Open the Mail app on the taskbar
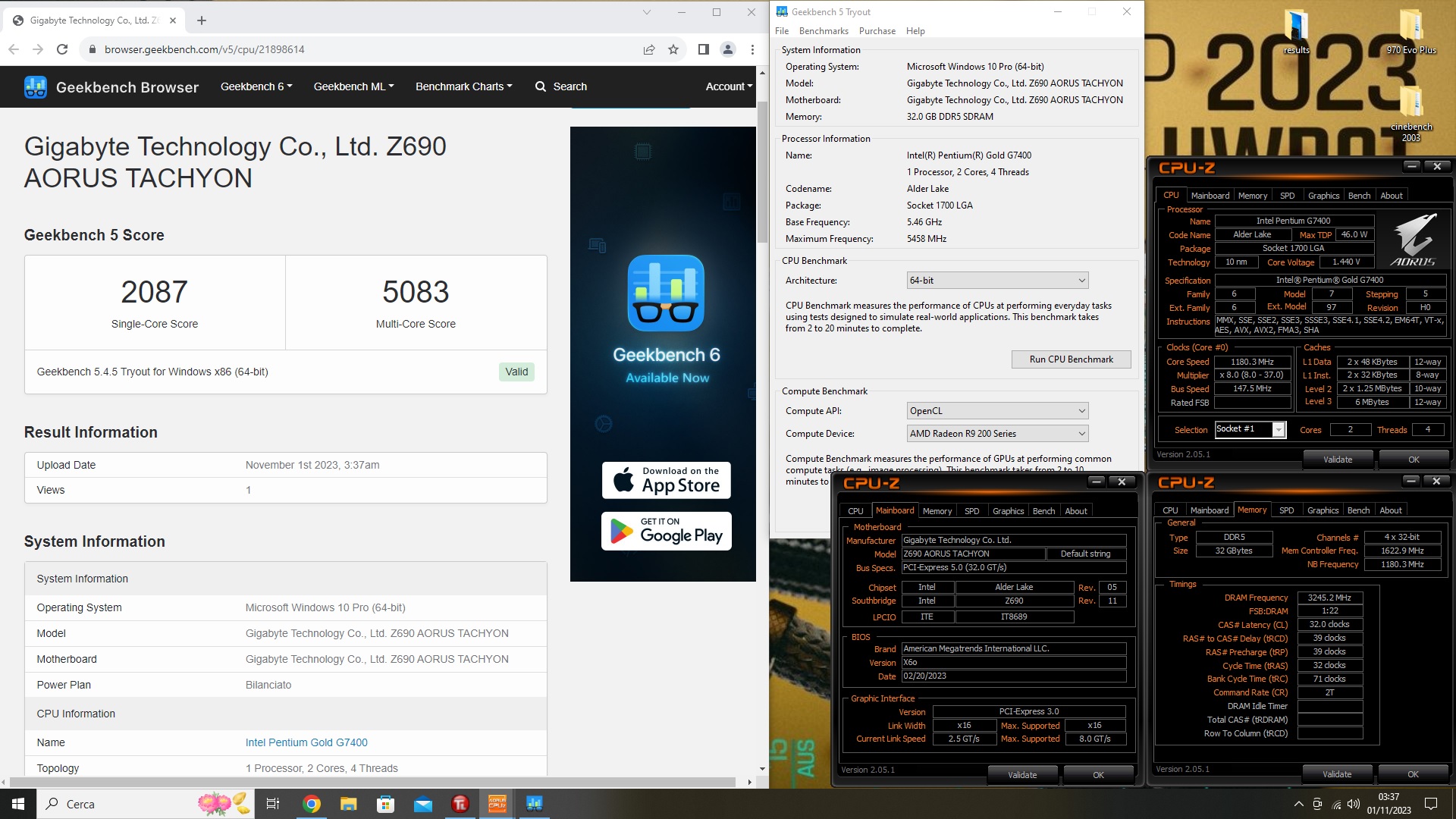 [x=422, y=804]
